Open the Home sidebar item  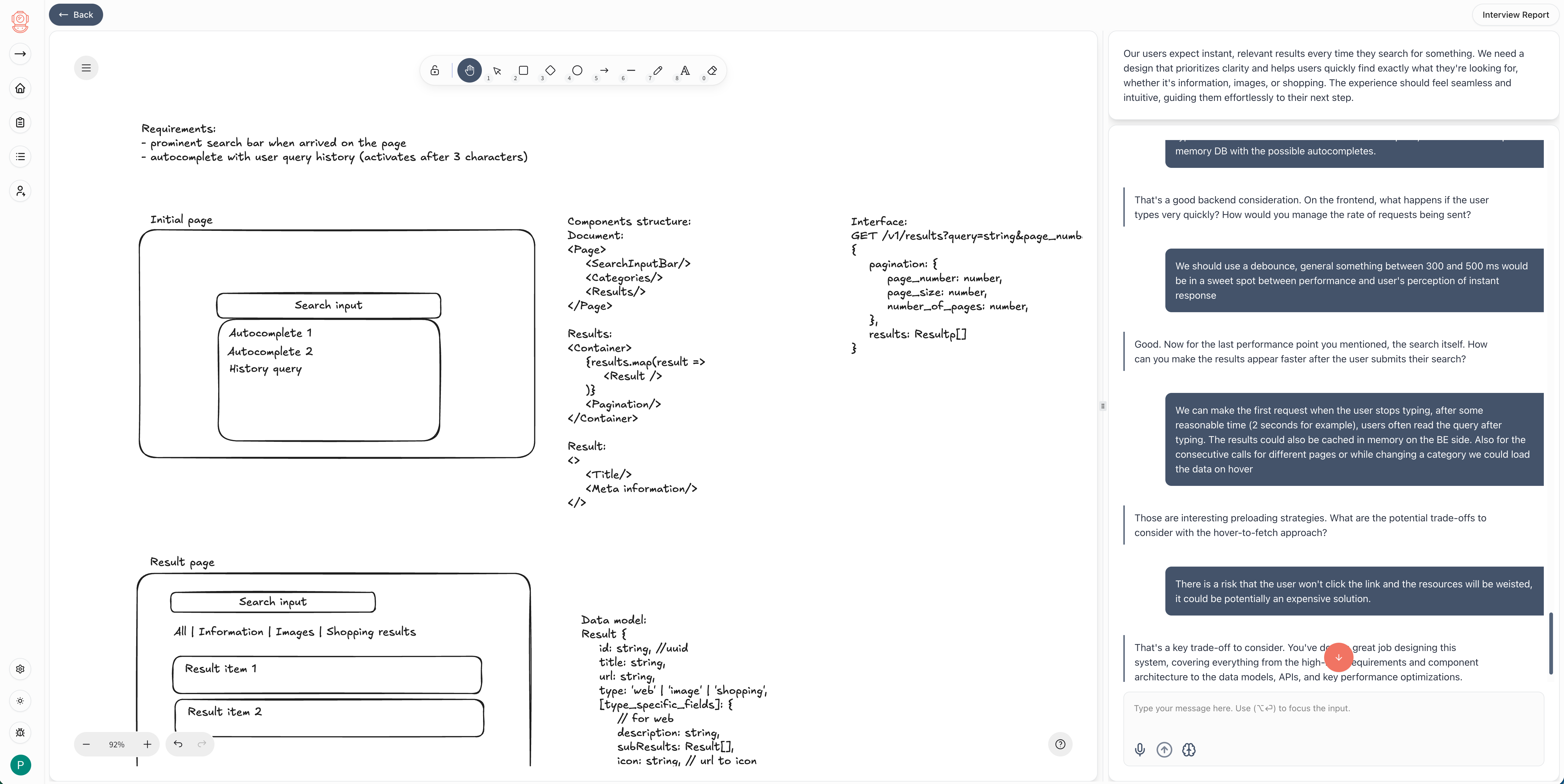click(20, 89)
